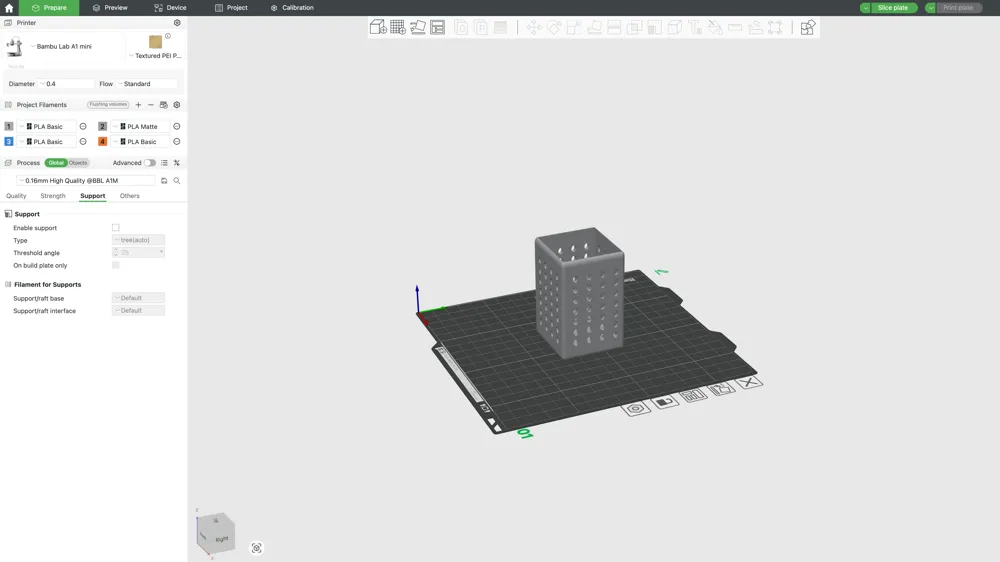Select the Objects process mode
The height and width of the screenshot is (562, 1000).
tap(78, 163)
